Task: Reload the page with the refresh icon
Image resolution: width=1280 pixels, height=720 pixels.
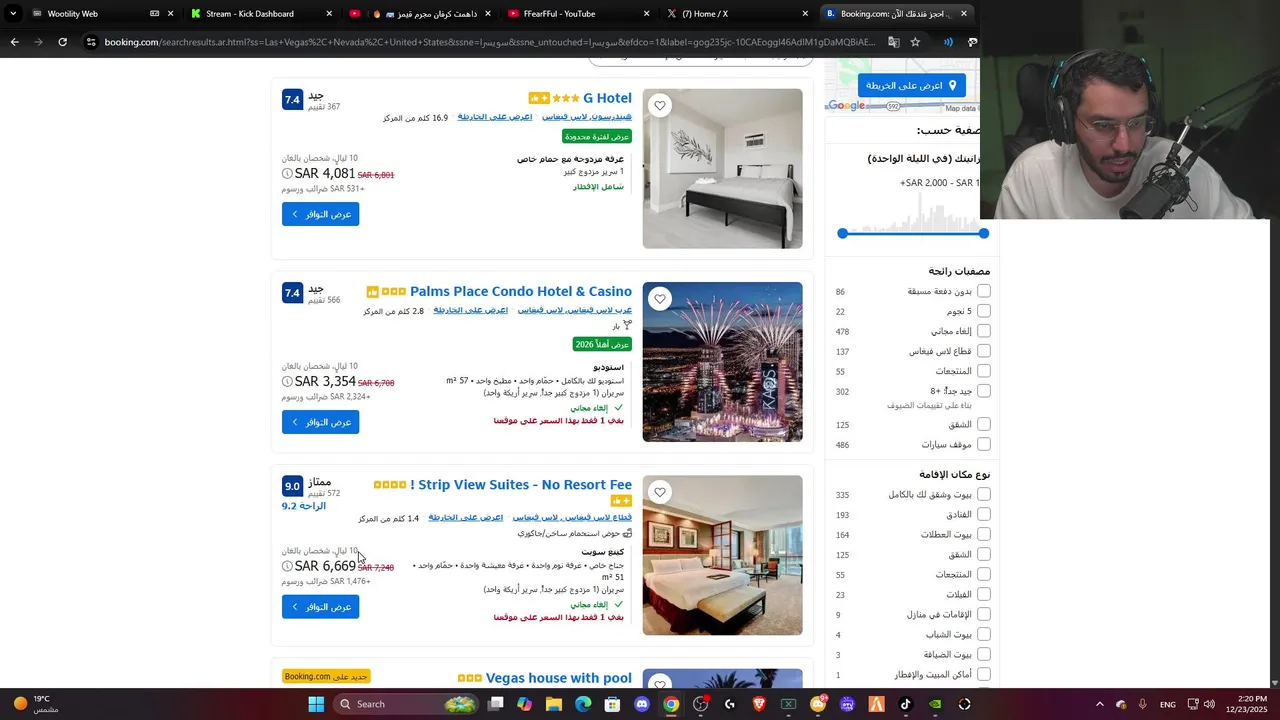Action: pyautogui.click(x=62, y=42)
